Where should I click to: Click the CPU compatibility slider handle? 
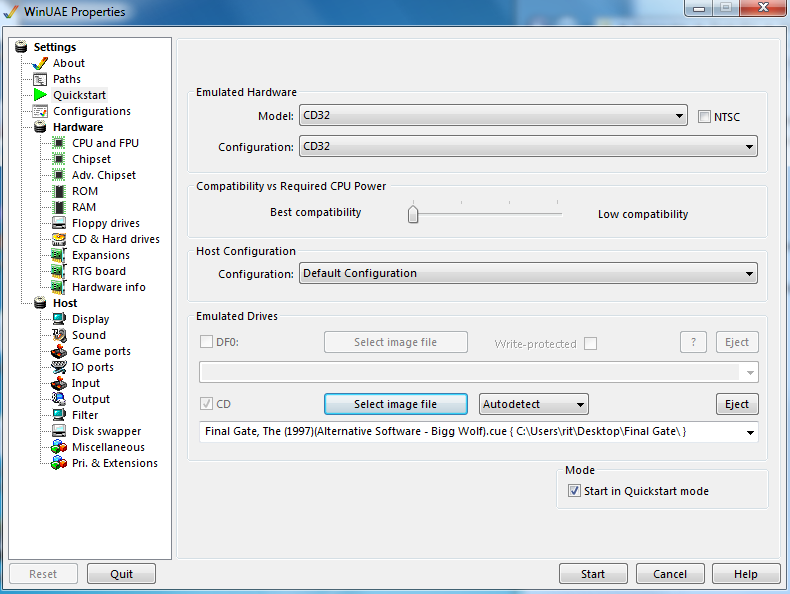[x=413, y=213]
